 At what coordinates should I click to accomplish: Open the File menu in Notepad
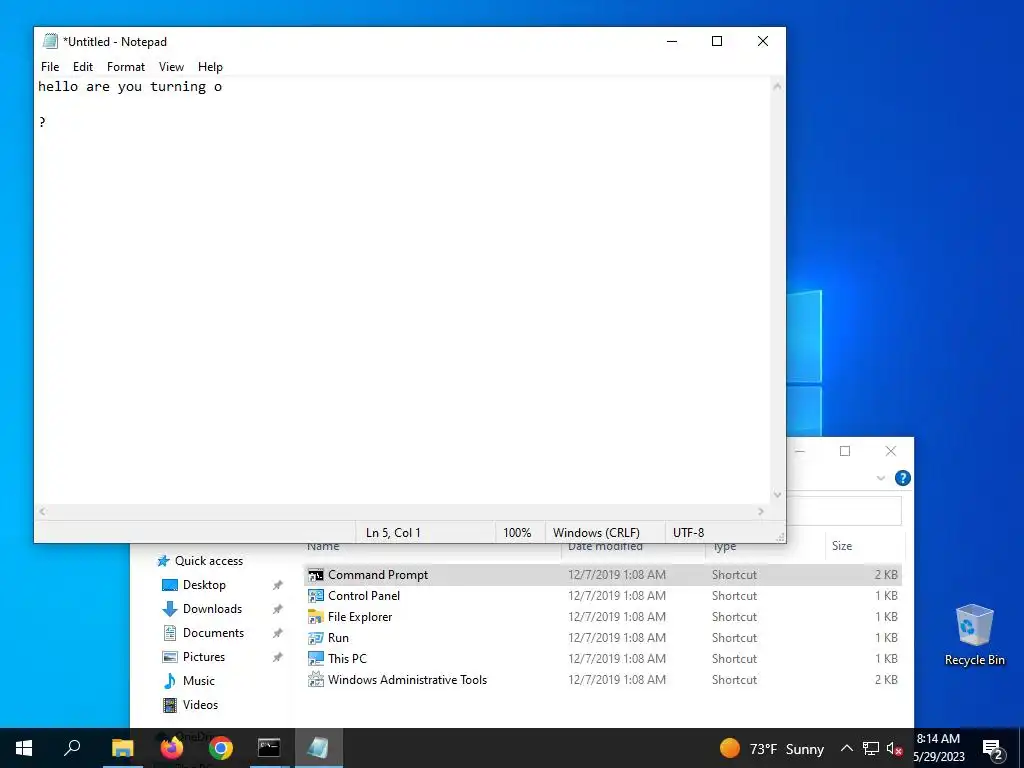(50, 67)
